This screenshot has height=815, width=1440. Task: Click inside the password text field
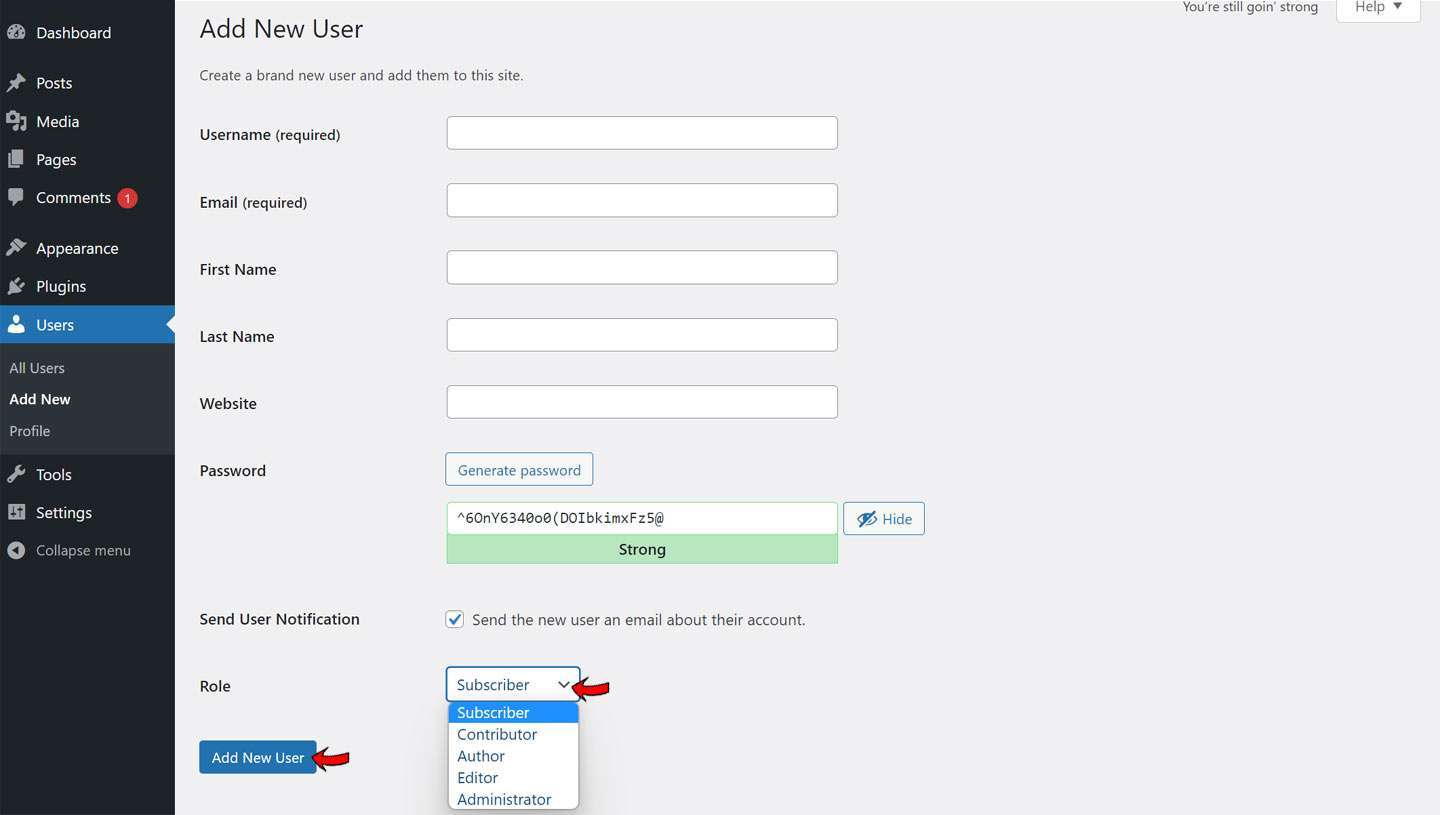click(642, 518)
